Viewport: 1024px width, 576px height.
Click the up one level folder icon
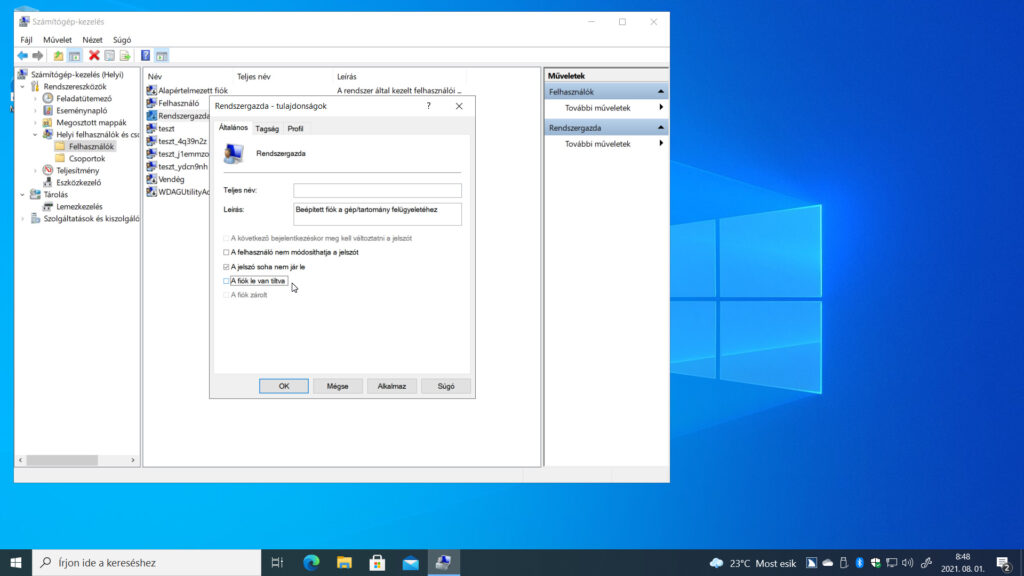coord(58,56)
